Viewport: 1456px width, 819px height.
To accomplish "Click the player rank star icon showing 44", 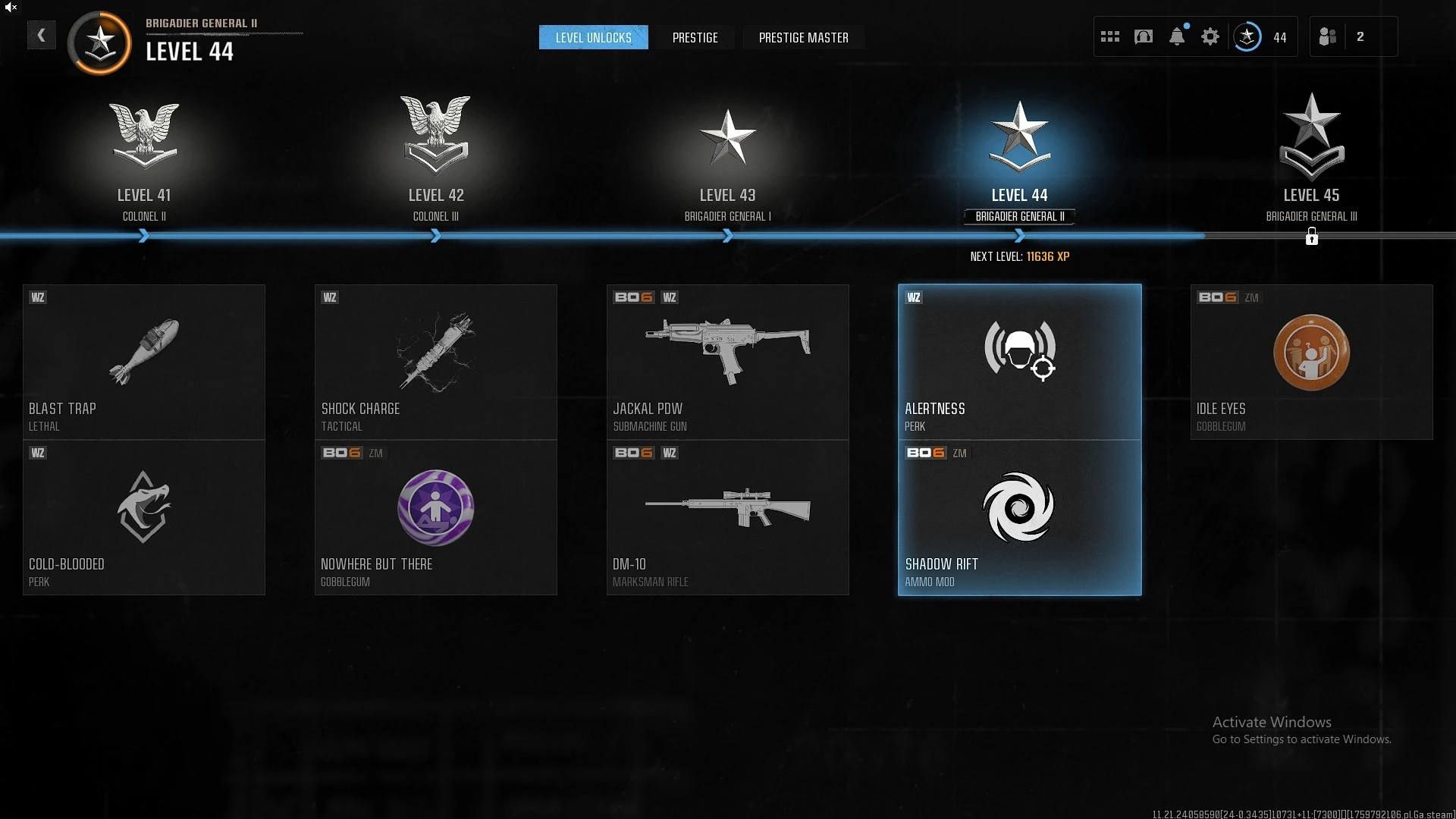I will (1247, 36).
